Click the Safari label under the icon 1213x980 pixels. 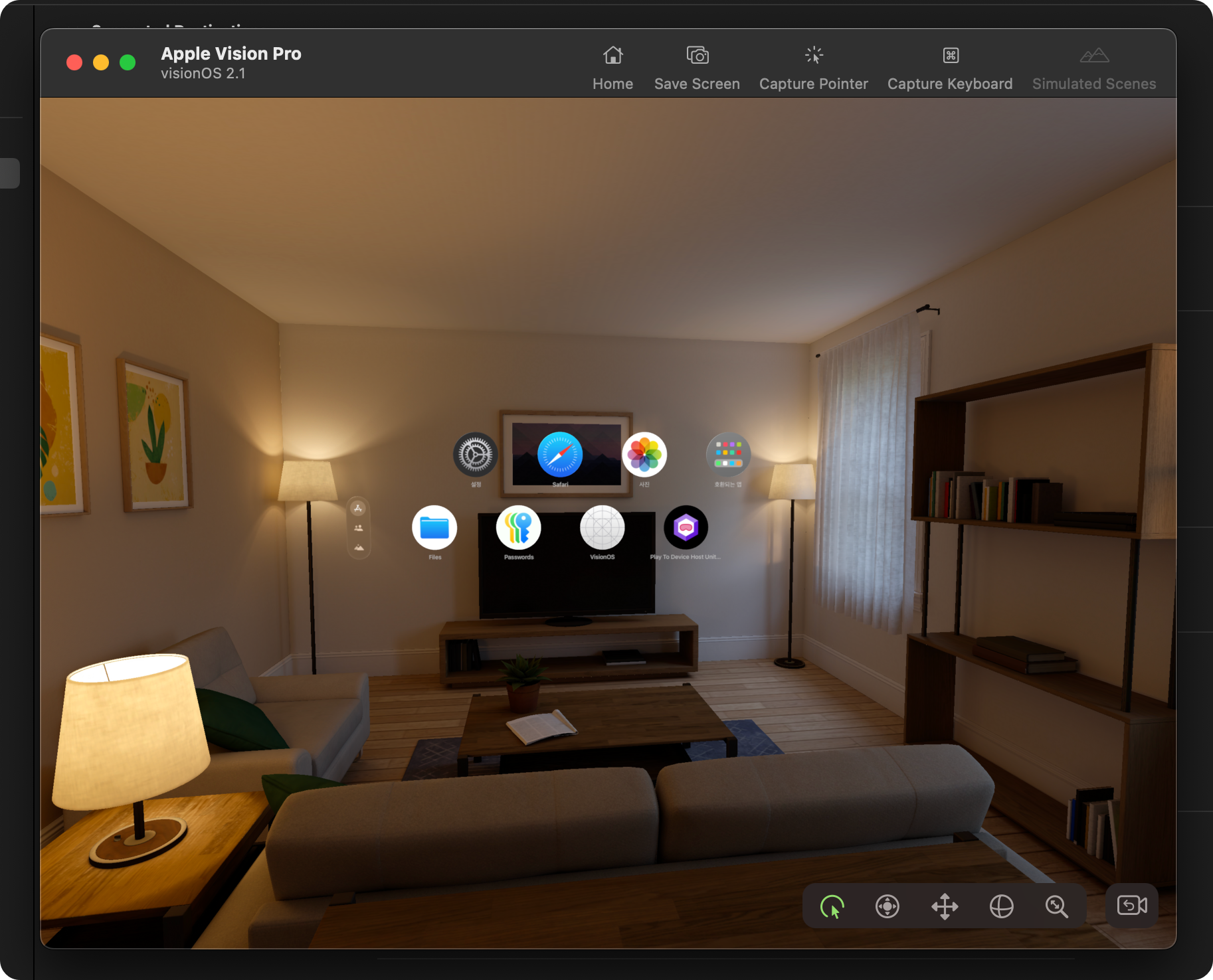560,485
